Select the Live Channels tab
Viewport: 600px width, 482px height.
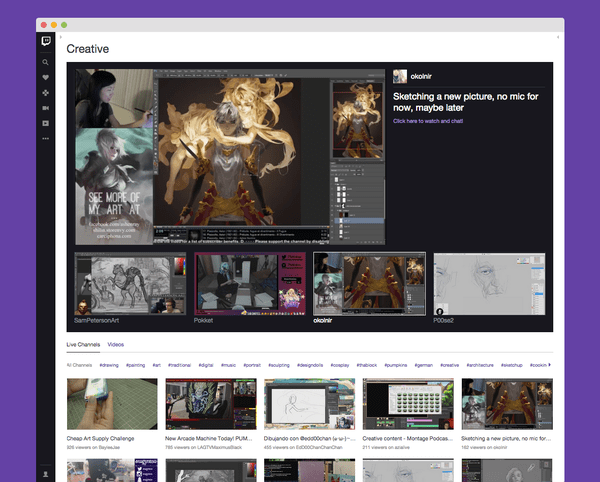83,344
